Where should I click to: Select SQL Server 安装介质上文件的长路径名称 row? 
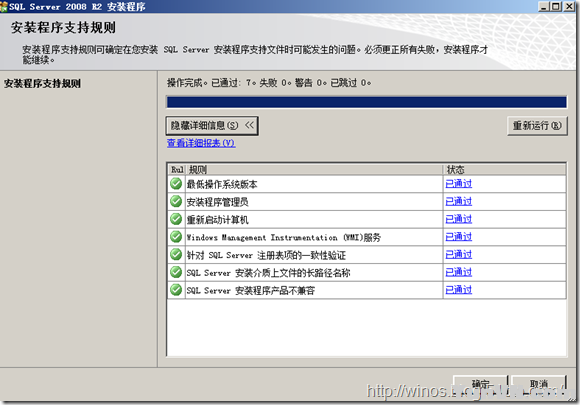point(367,273)
